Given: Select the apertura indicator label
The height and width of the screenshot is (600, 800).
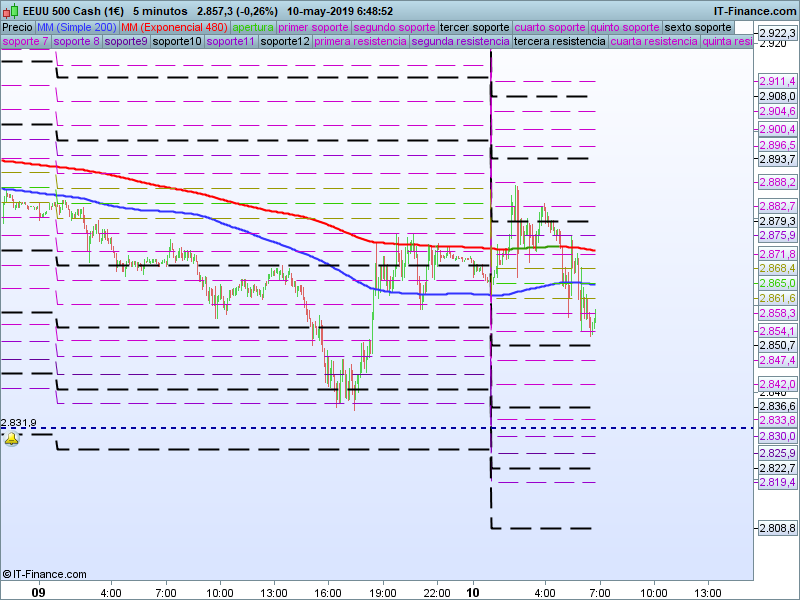Looking at the screenshot, I should [253, 28].
